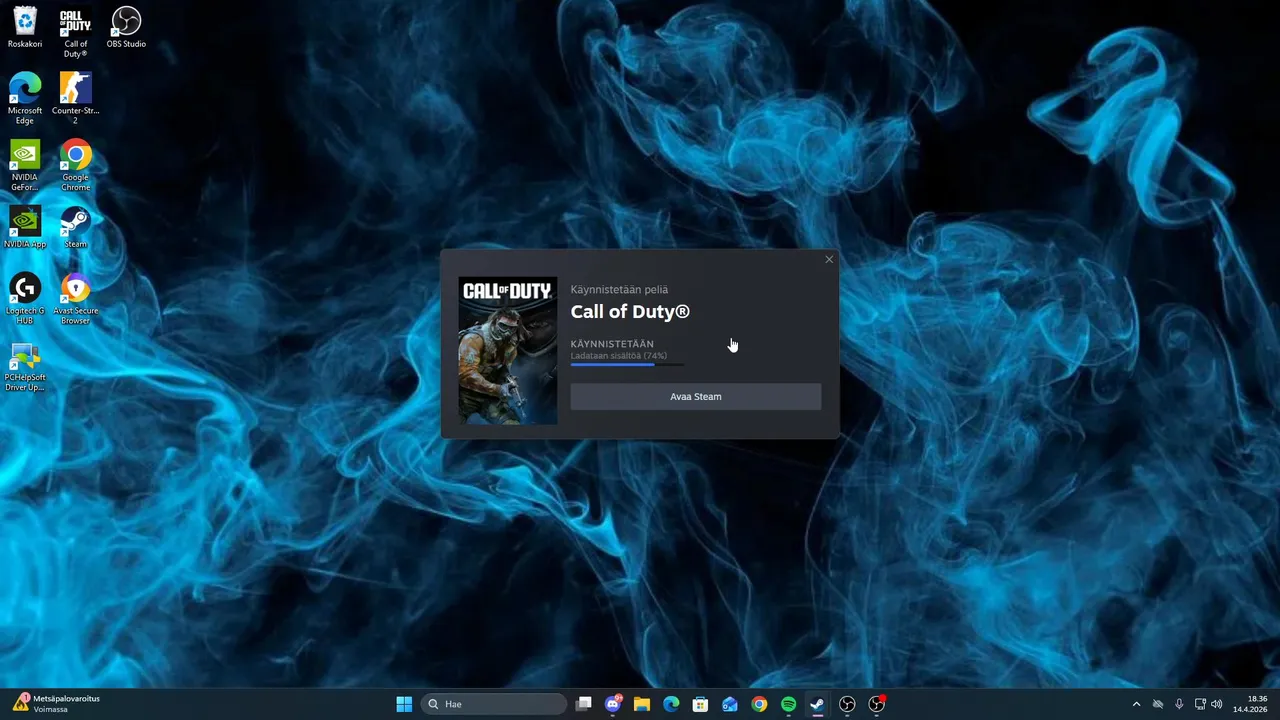Open the Metsäpalovaroitus weather widget
The height and width of the screenshot is (720, 1280).
(57, 703)
